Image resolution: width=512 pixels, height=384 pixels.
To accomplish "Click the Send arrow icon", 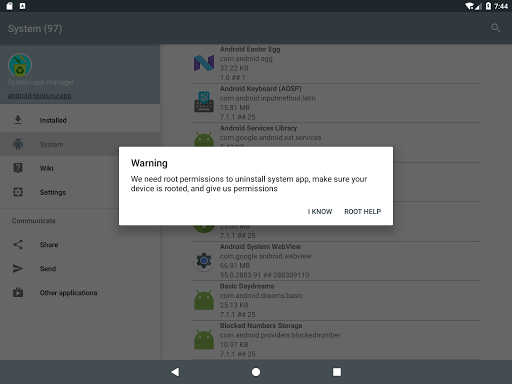I will point(18,268).
